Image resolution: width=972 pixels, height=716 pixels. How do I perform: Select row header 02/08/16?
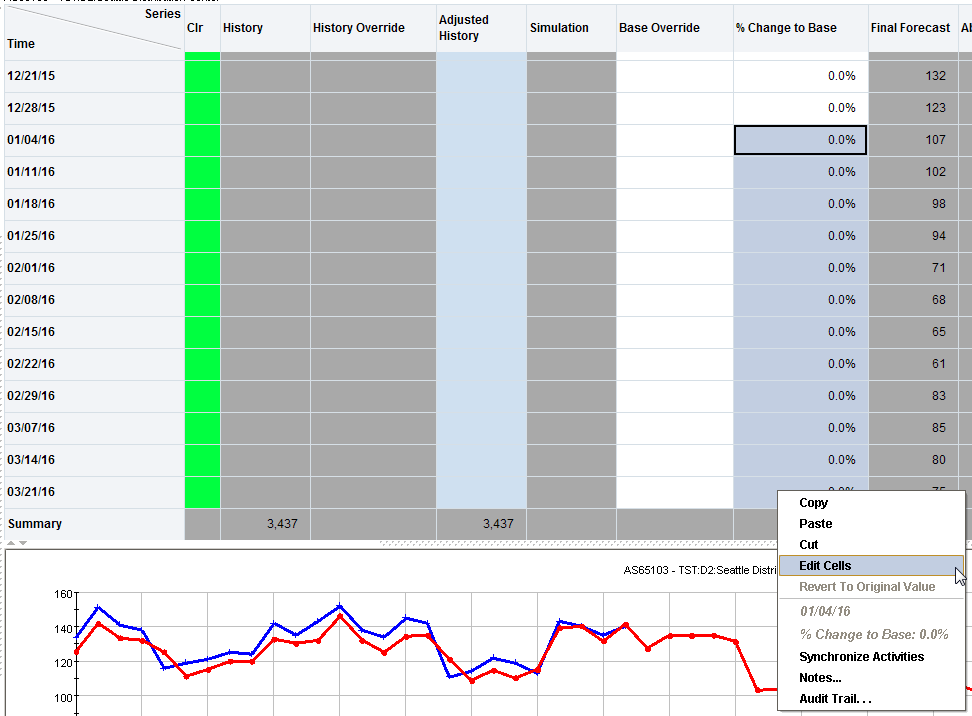pos(94,300)
